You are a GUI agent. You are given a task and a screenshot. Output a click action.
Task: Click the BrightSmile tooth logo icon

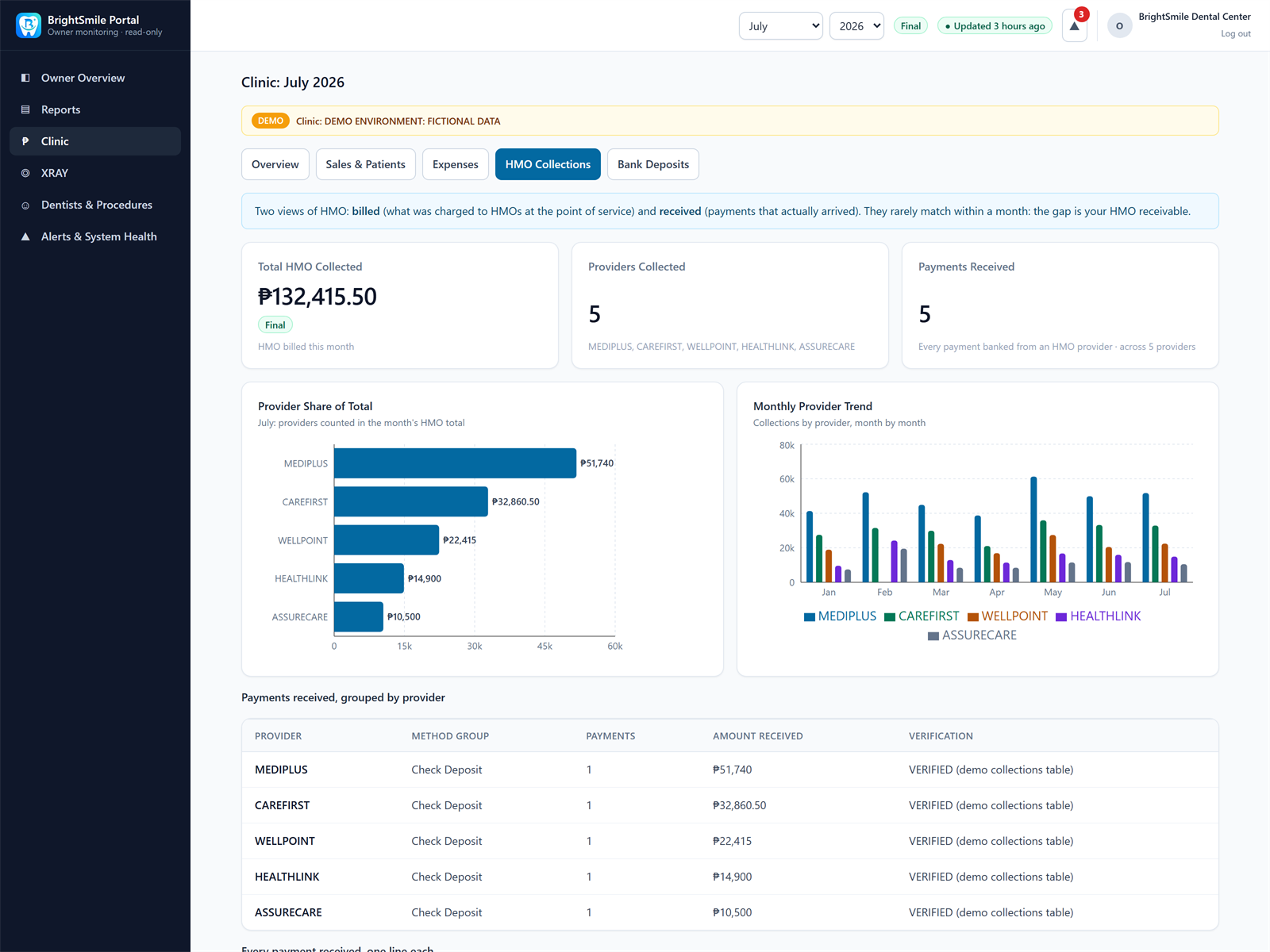29,25
